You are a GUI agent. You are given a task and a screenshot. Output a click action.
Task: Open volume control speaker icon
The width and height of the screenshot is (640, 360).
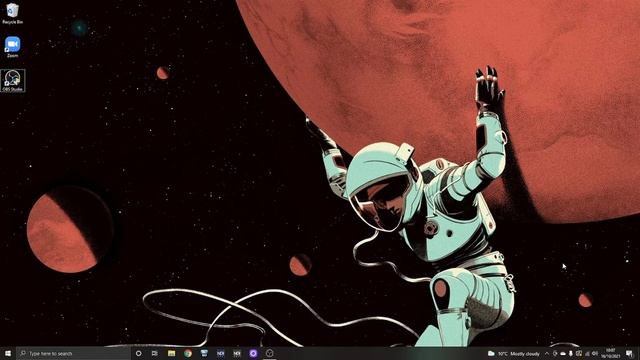tap(595, 353)
